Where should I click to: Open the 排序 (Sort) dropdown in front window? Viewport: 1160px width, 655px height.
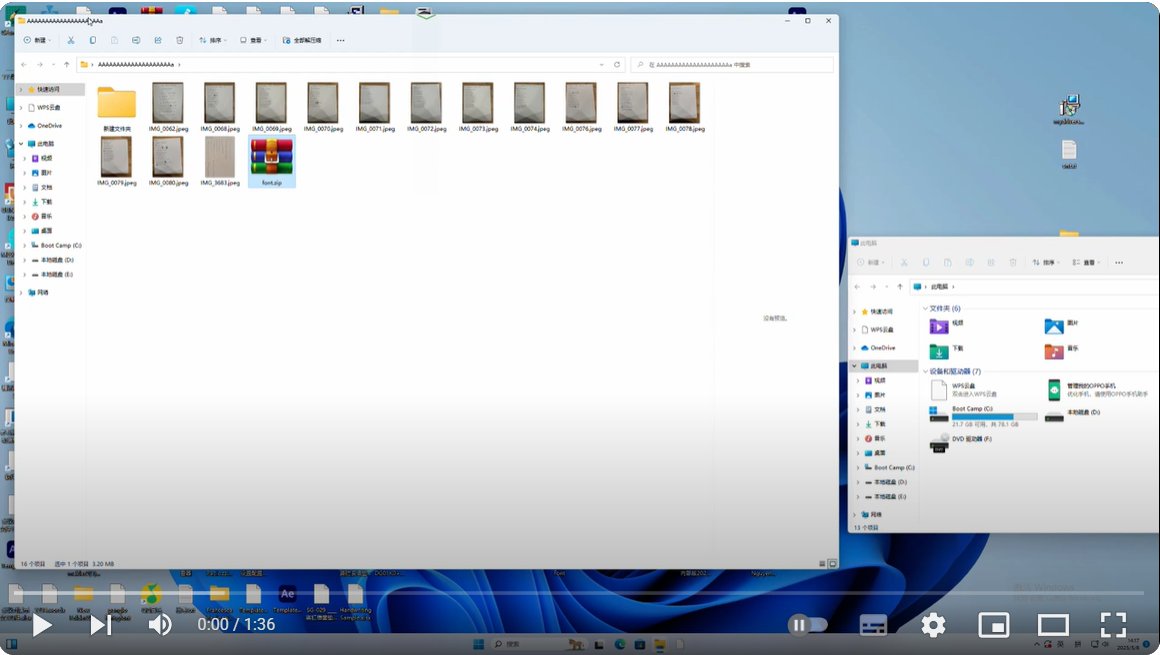(212, 40)
